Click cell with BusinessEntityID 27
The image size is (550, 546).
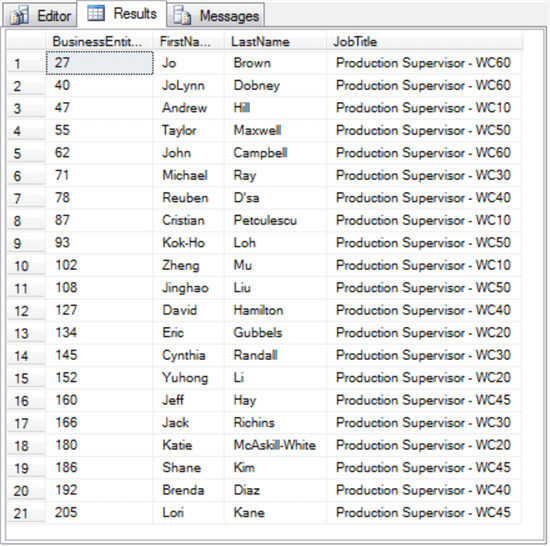pyautogui.click(x=100, y=63)
